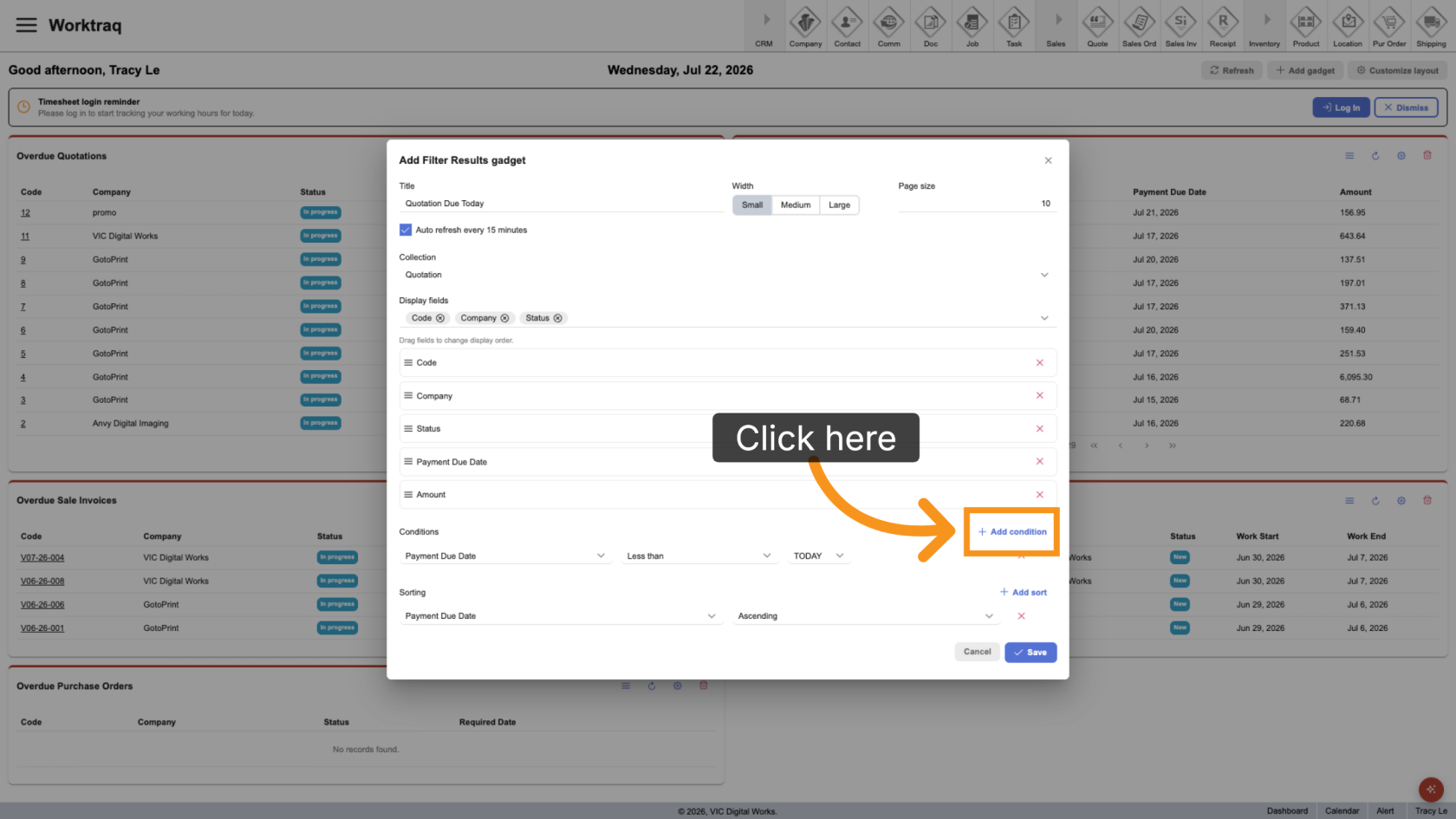Open the Ascending sort direction dropdown

click(866, 616)
